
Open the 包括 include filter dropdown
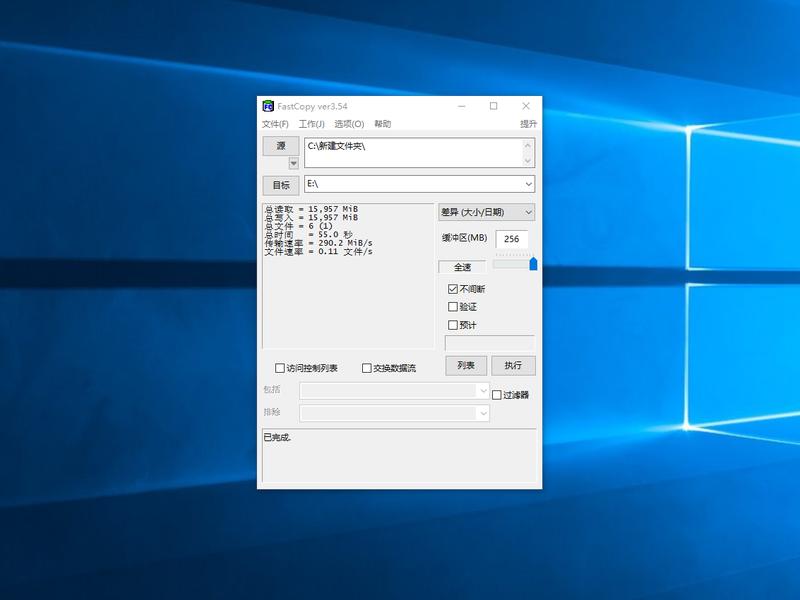coord(483,391)
